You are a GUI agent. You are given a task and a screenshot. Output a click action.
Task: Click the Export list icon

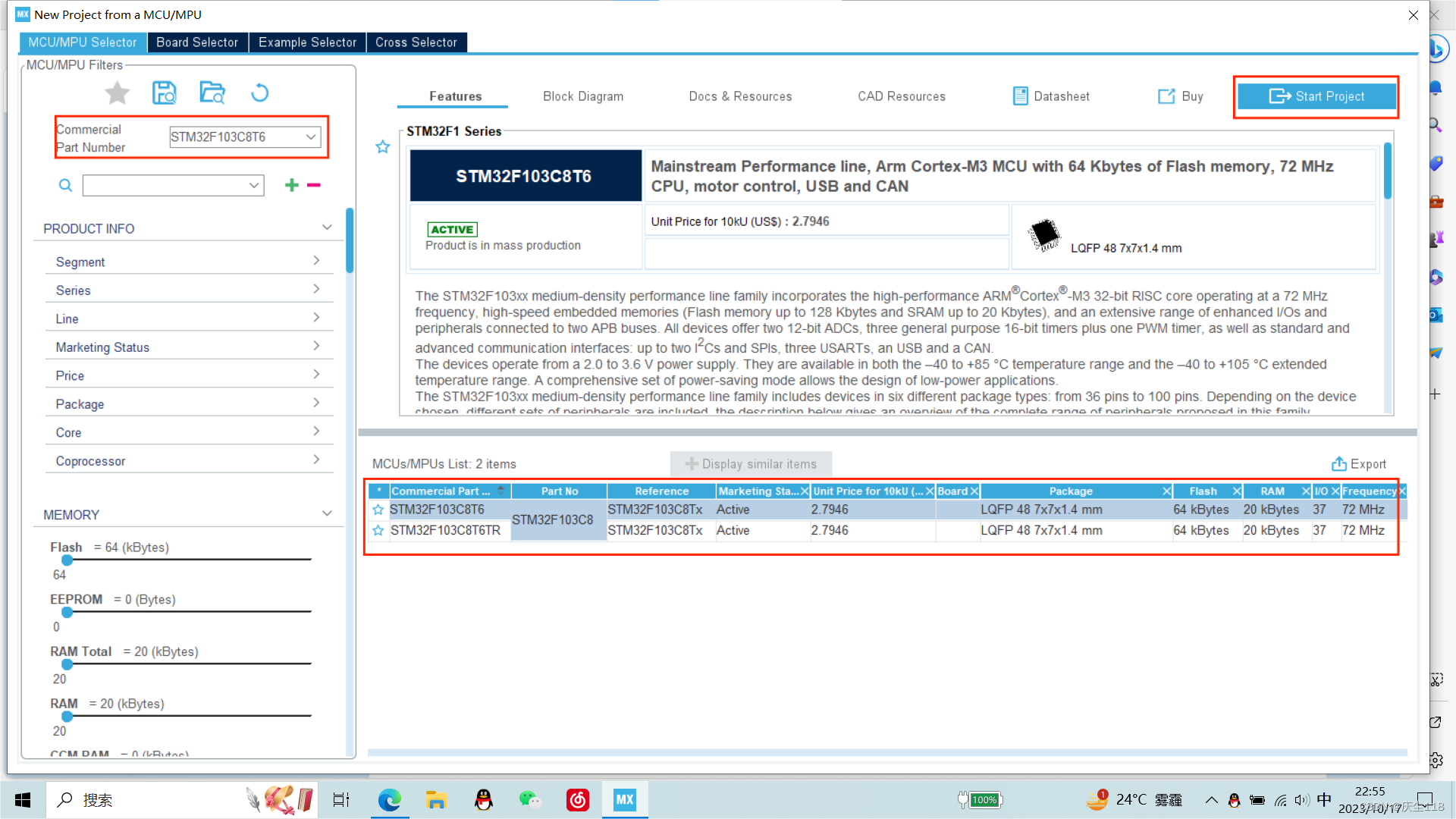point(1339,464)
